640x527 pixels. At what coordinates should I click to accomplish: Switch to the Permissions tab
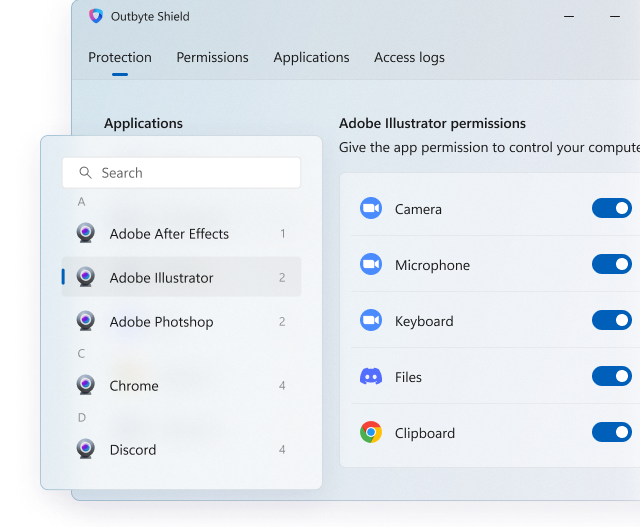[212, 58]
